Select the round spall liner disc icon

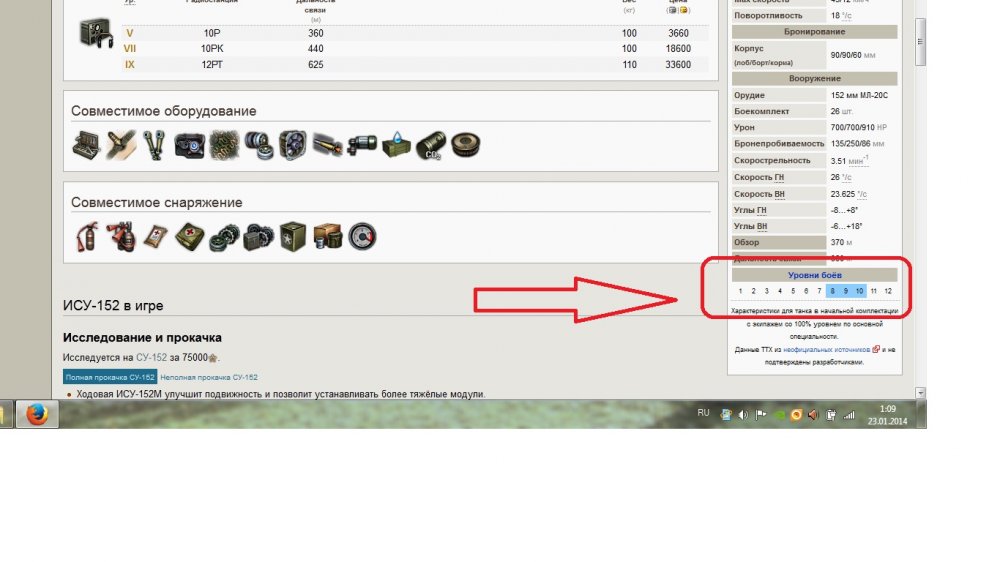tap(465, 145)
